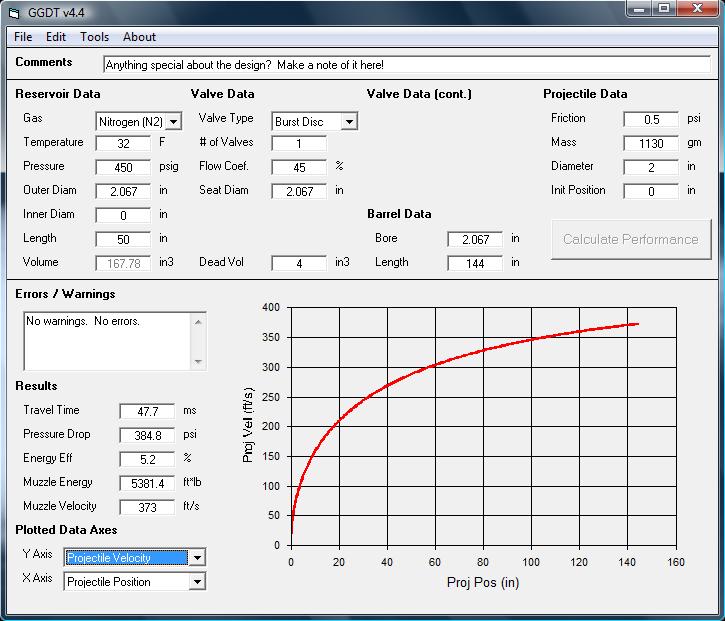725x621 pixels.
Task: Click the reservoir Pressure input field
Action: tap(124, 168)
